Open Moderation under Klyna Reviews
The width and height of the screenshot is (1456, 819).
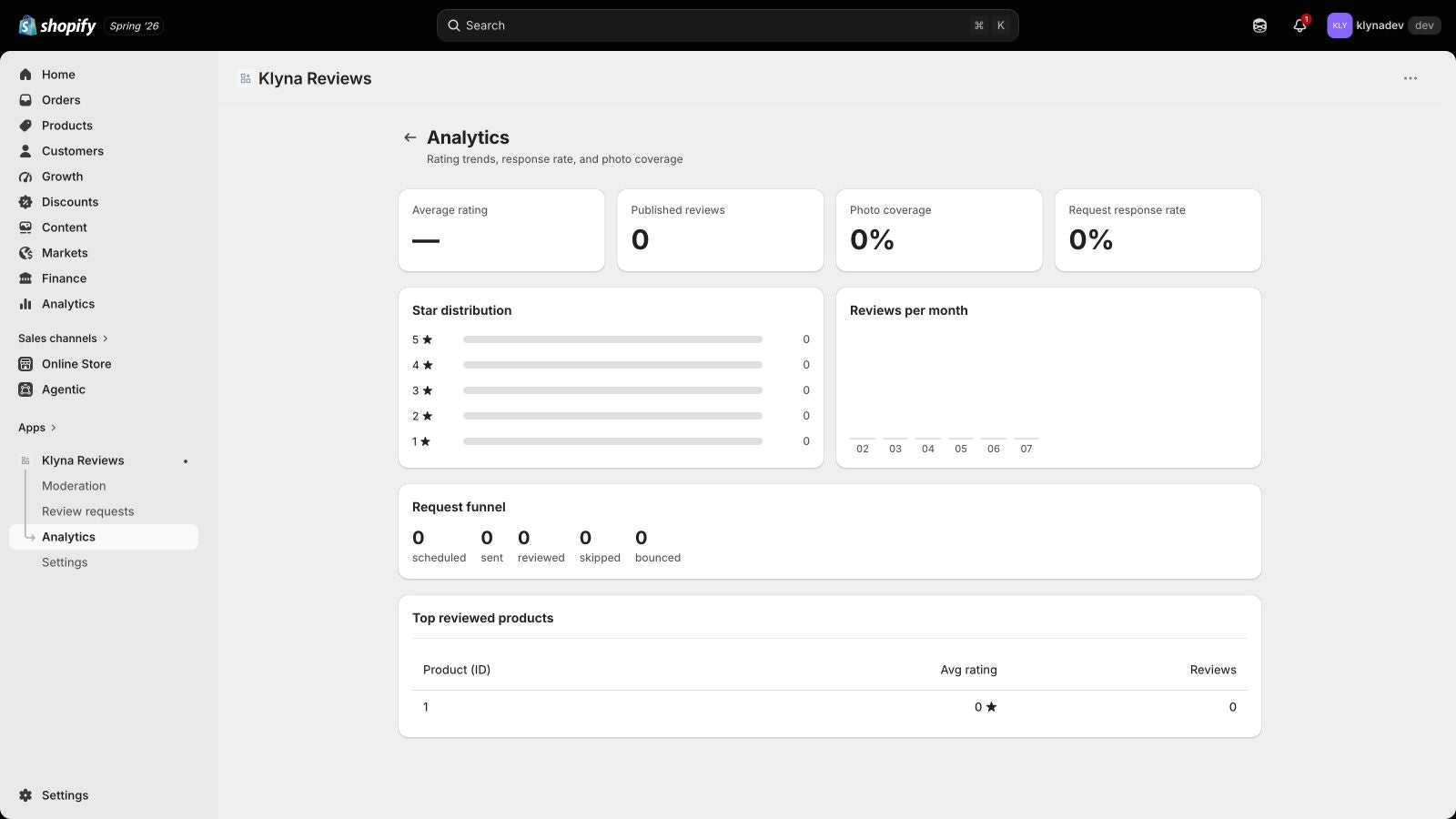(104, 486)
